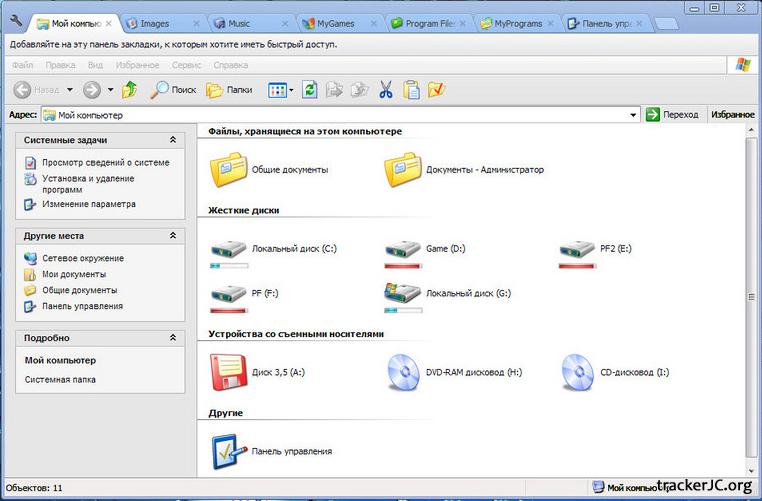Screen dimensions: 762x501
Task: Collapse the Подробно details panel
Action: [173, 338]
